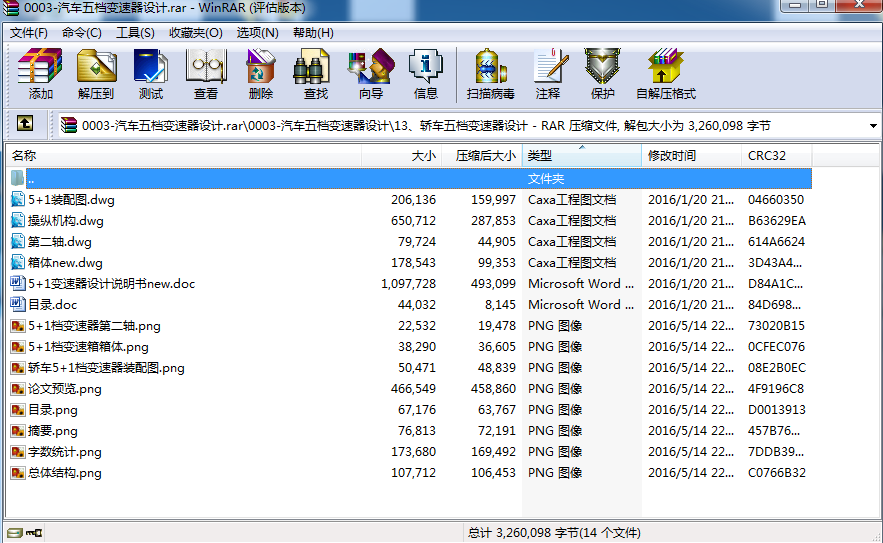
Task: Open the Commands (命令) menu
Action: click(x=82, y=33)
